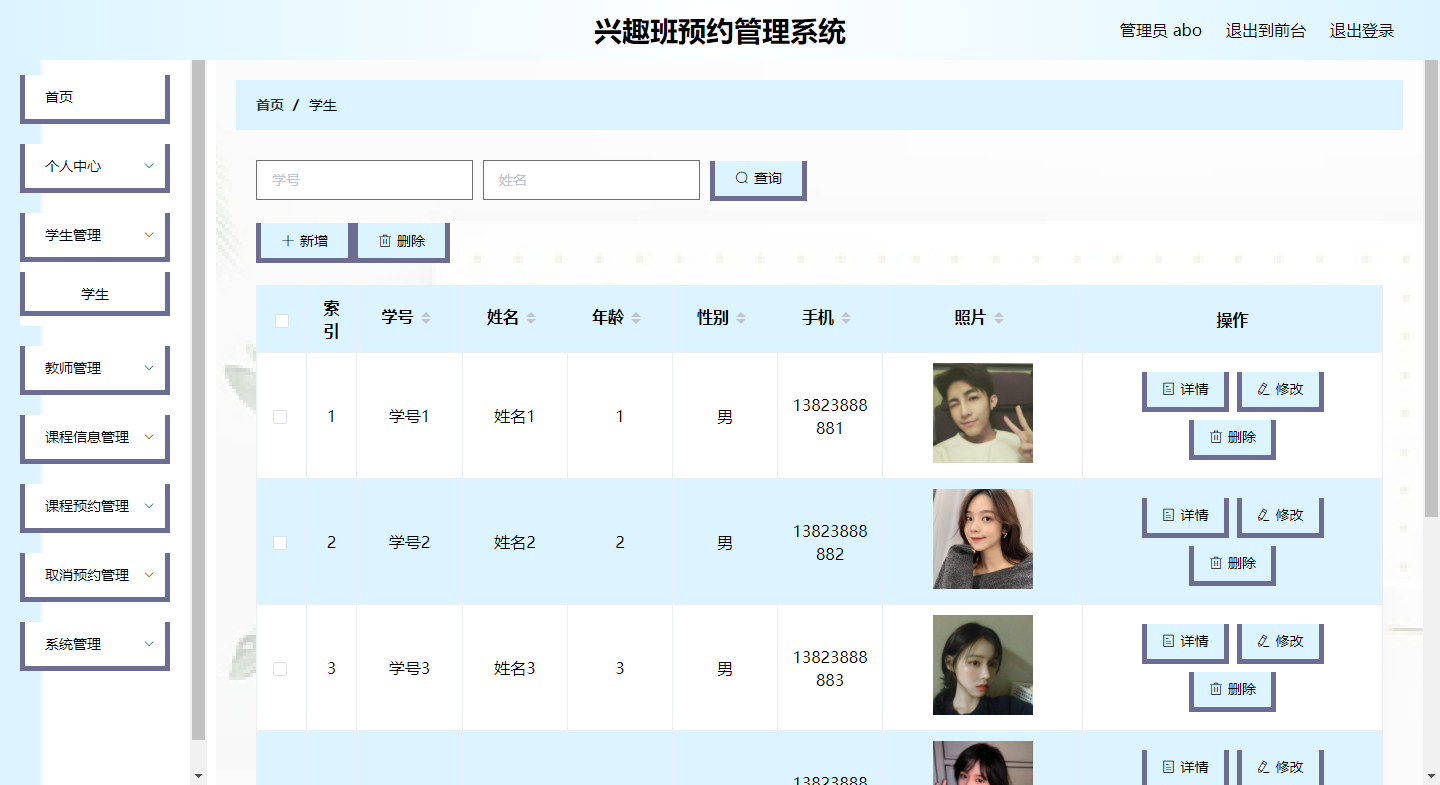
Task: Click the plus icon on the 新增 button
Action: click(x=288, y=241)
